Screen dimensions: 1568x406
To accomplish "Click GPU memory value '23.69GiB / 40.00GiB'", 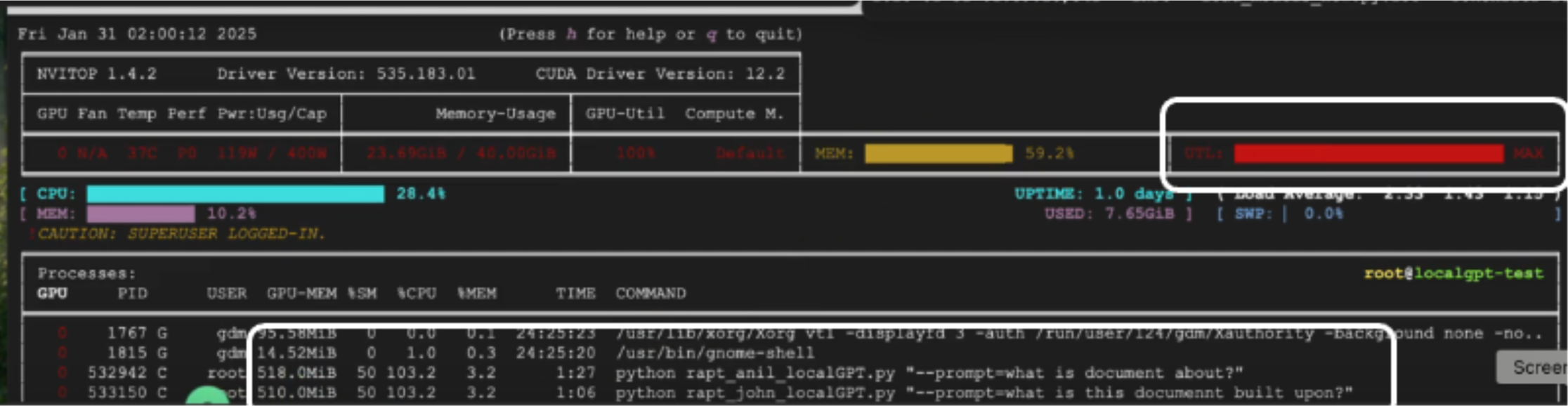I will coord(461,153).
